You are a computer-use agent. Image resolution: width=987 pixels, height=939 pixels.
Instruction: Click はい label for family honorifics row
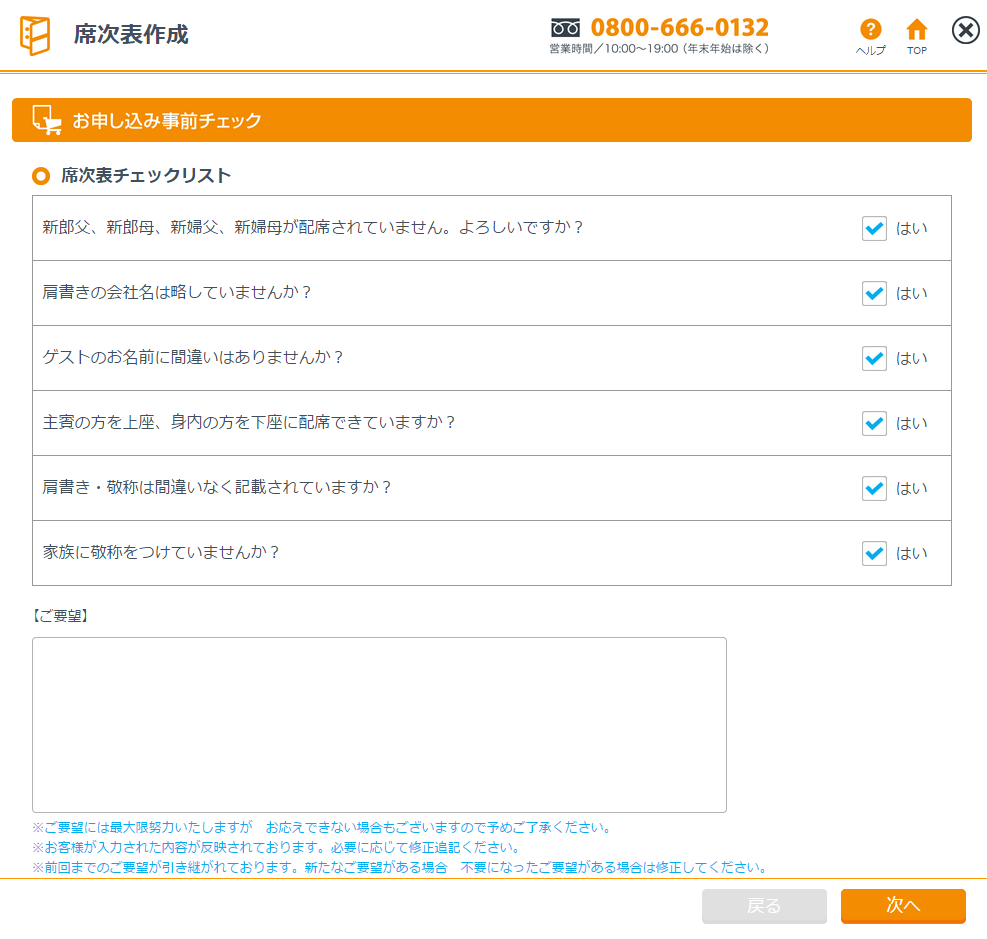[911, 553]
